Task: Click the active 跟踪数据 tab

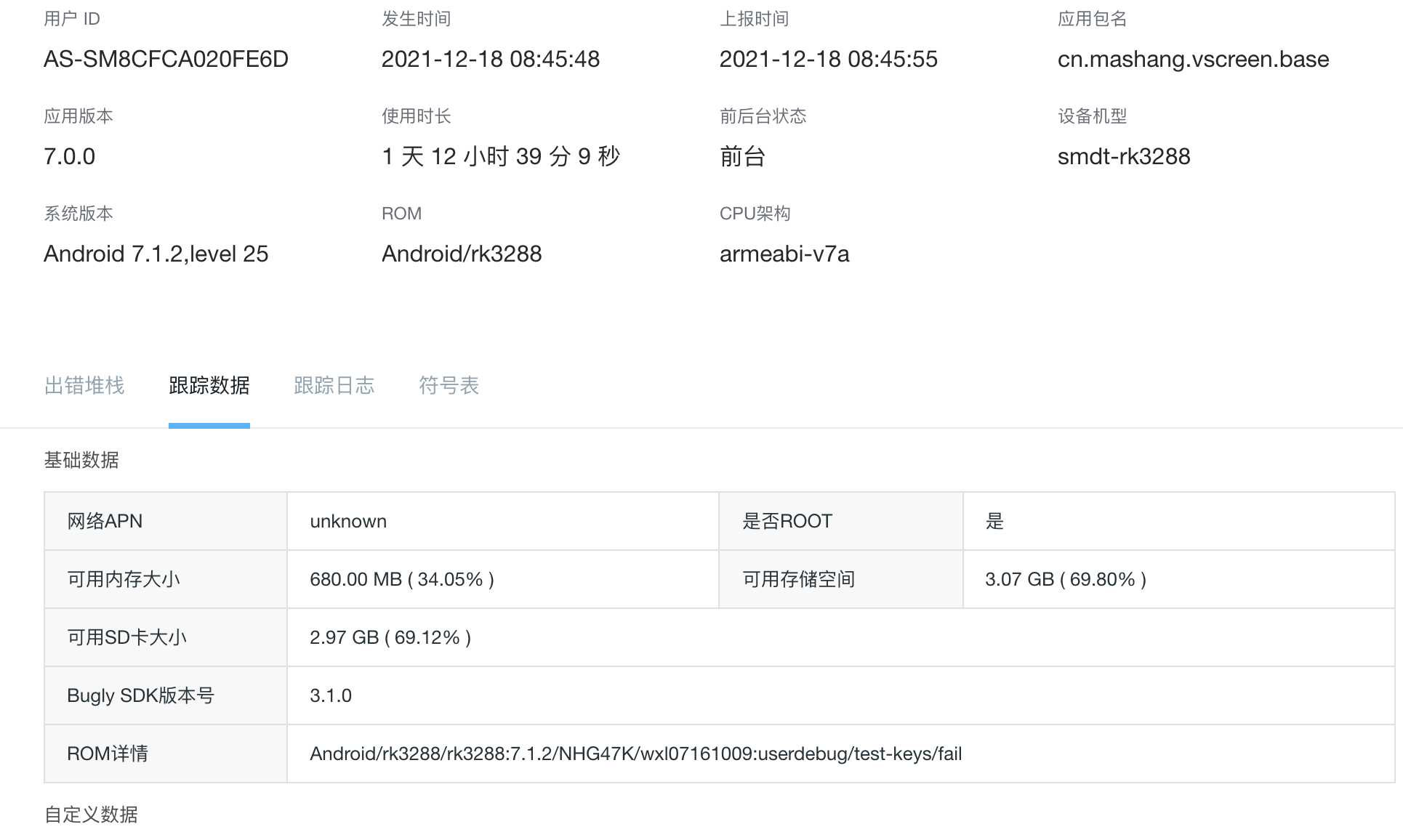Action: point(209,386)
